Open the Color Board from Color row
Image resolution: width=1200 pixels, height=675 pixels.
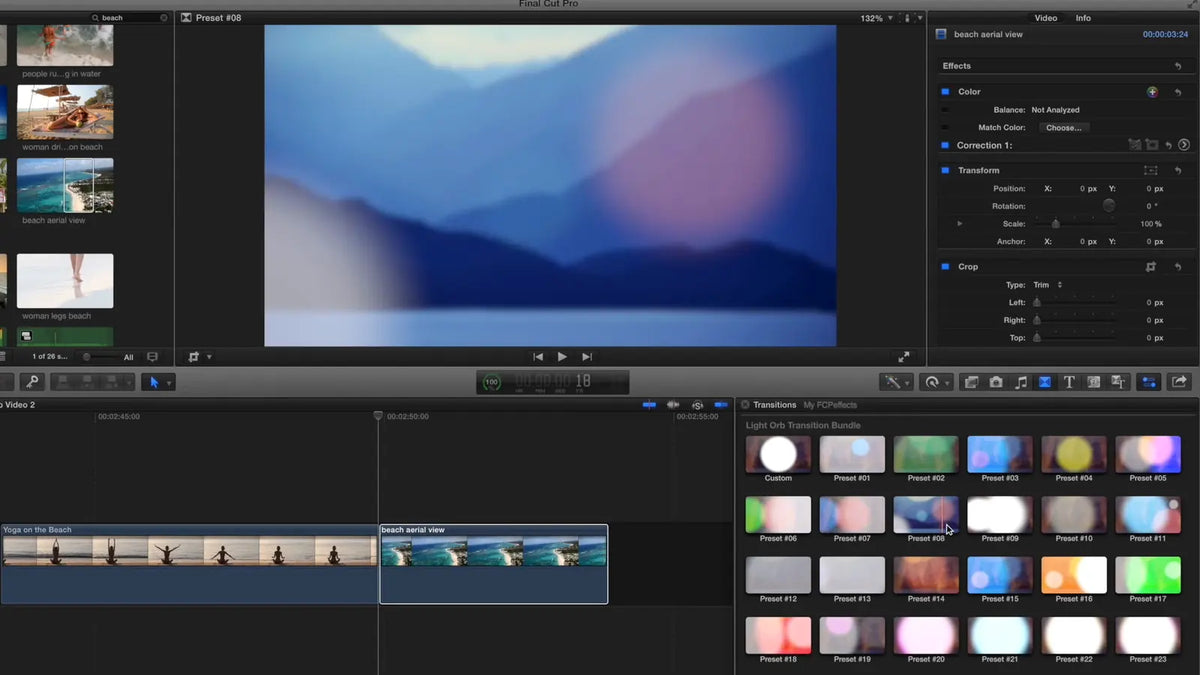(x=1152, y=92)
